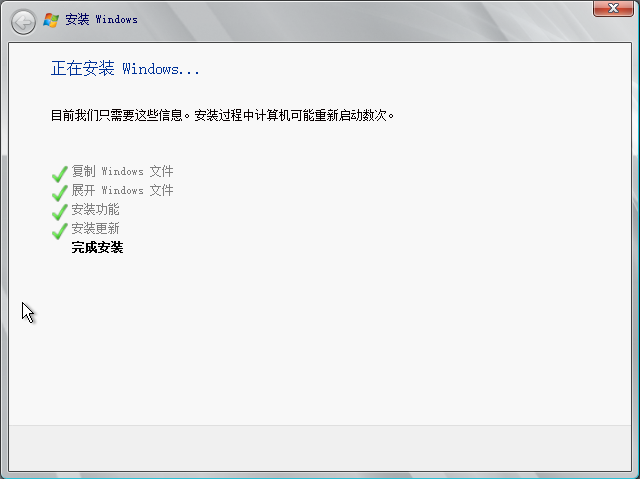Click the Windows flag logo icon

[x=51, y=20]
